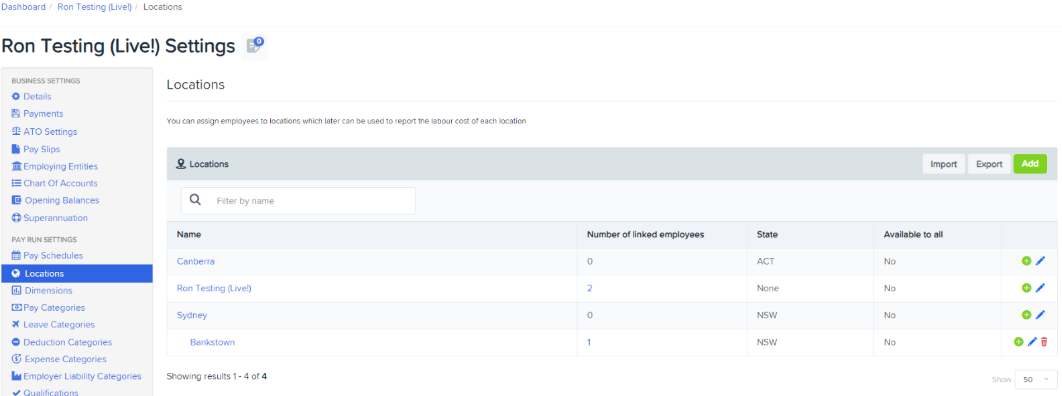Go to ATO Settings menu item
Image resolution: width=1062 pixels, height=396 pixels.
(x=44, y=131)
